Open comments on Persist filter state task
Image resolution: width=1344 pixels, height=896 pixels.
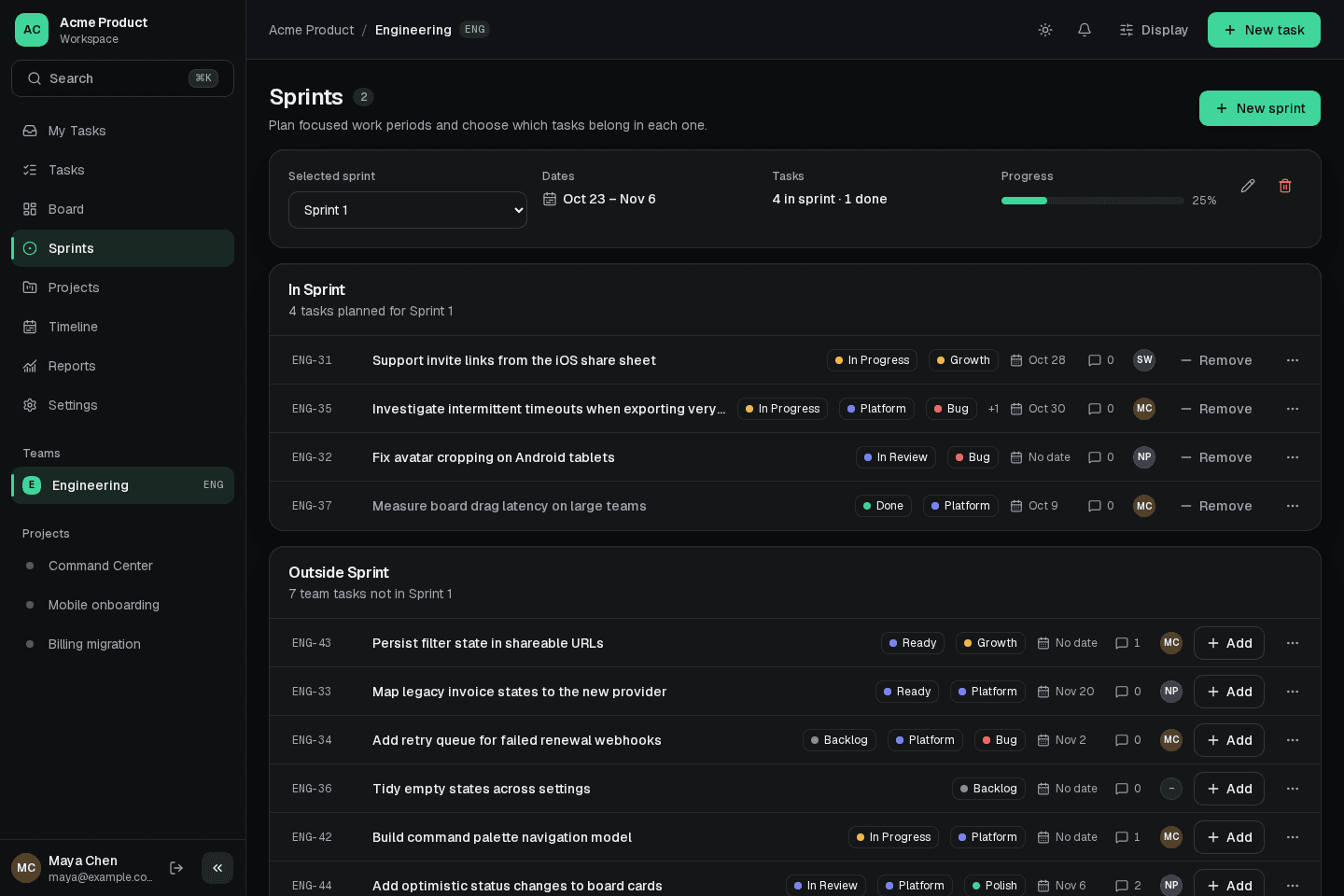tap(1127, 643)
